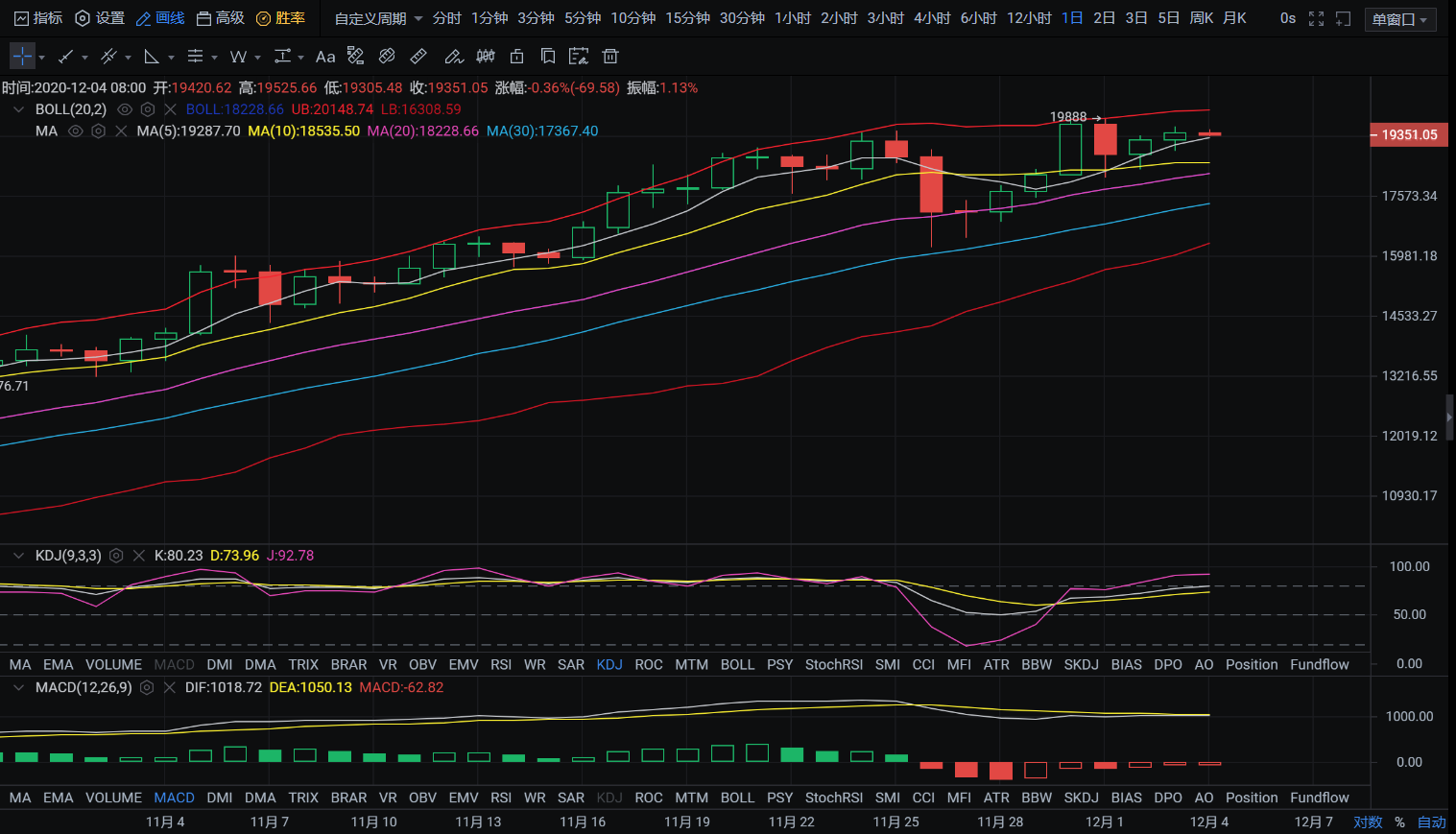Click the Aa text annotation tool
Viewport: 1456px width, 834px height.
point(325,57)
